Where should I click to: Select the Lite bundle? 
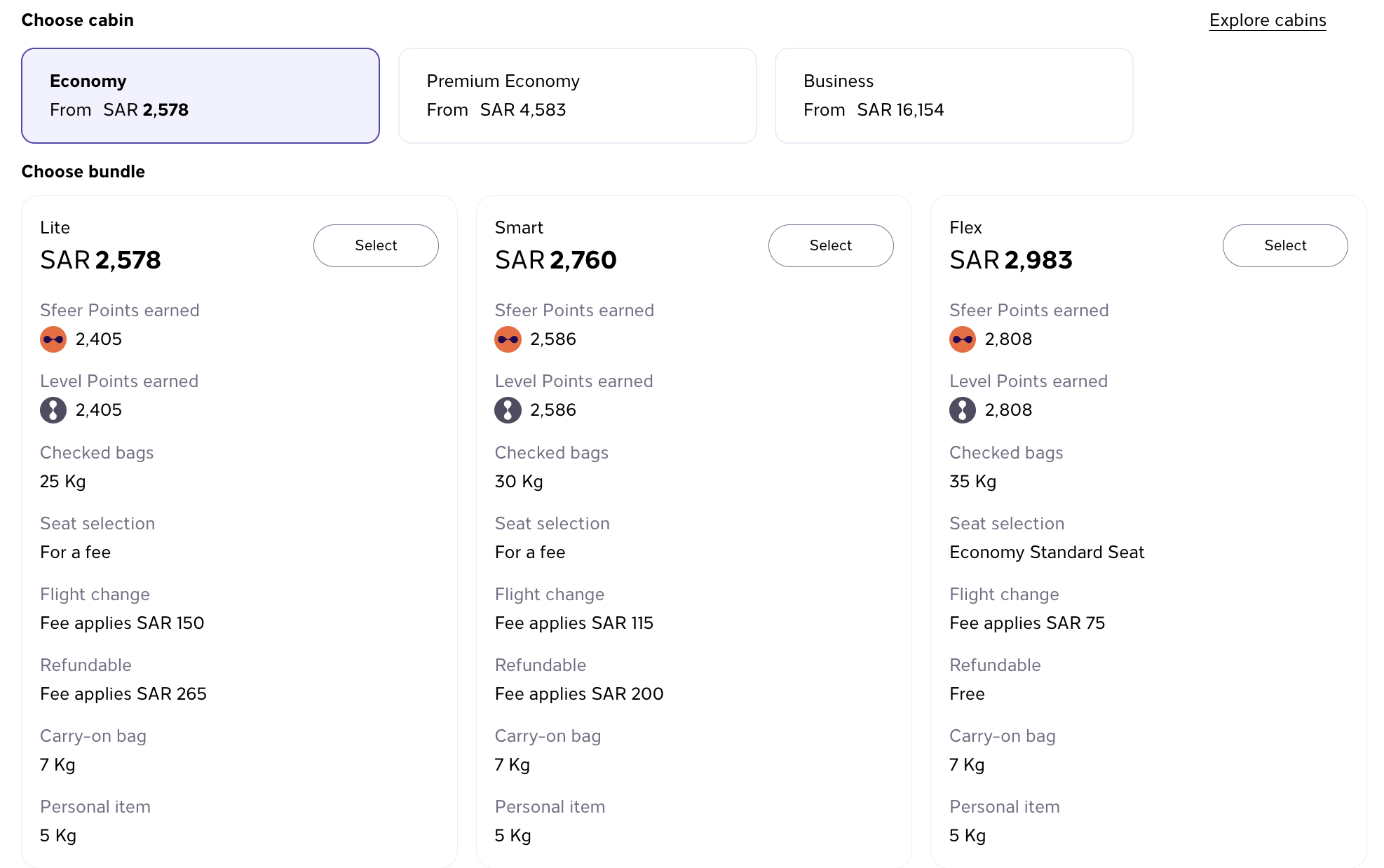(x=376, y=245)
